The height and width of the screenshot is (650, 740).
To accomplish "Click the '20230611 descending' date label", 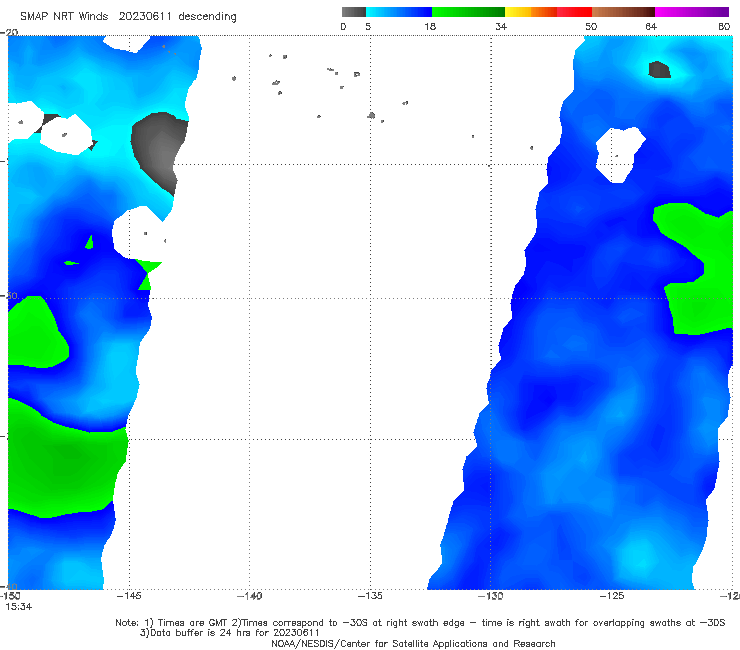I will (177, 16).
